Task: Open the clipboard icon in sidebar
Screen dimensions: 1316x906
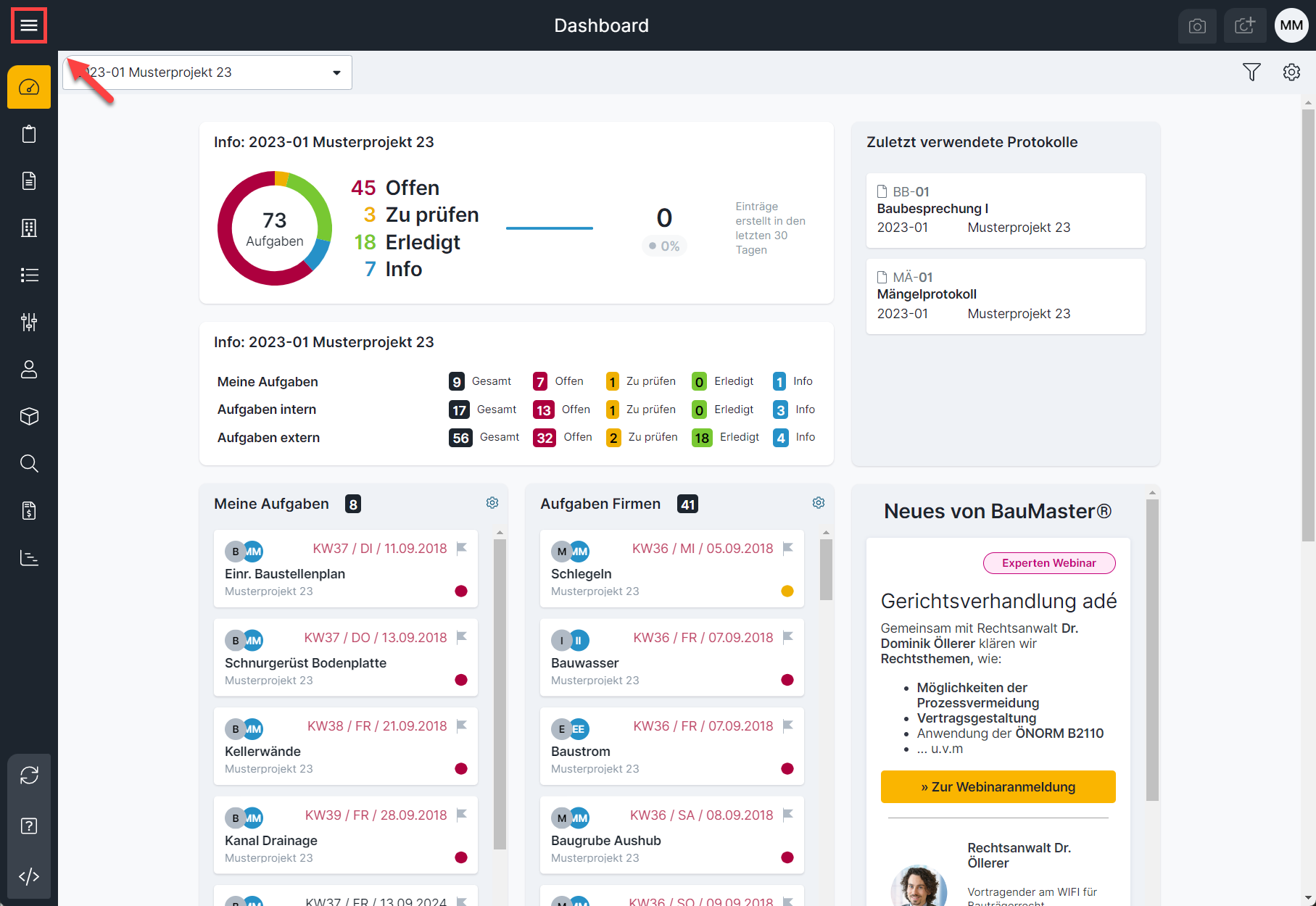Action: coord(29,134)
